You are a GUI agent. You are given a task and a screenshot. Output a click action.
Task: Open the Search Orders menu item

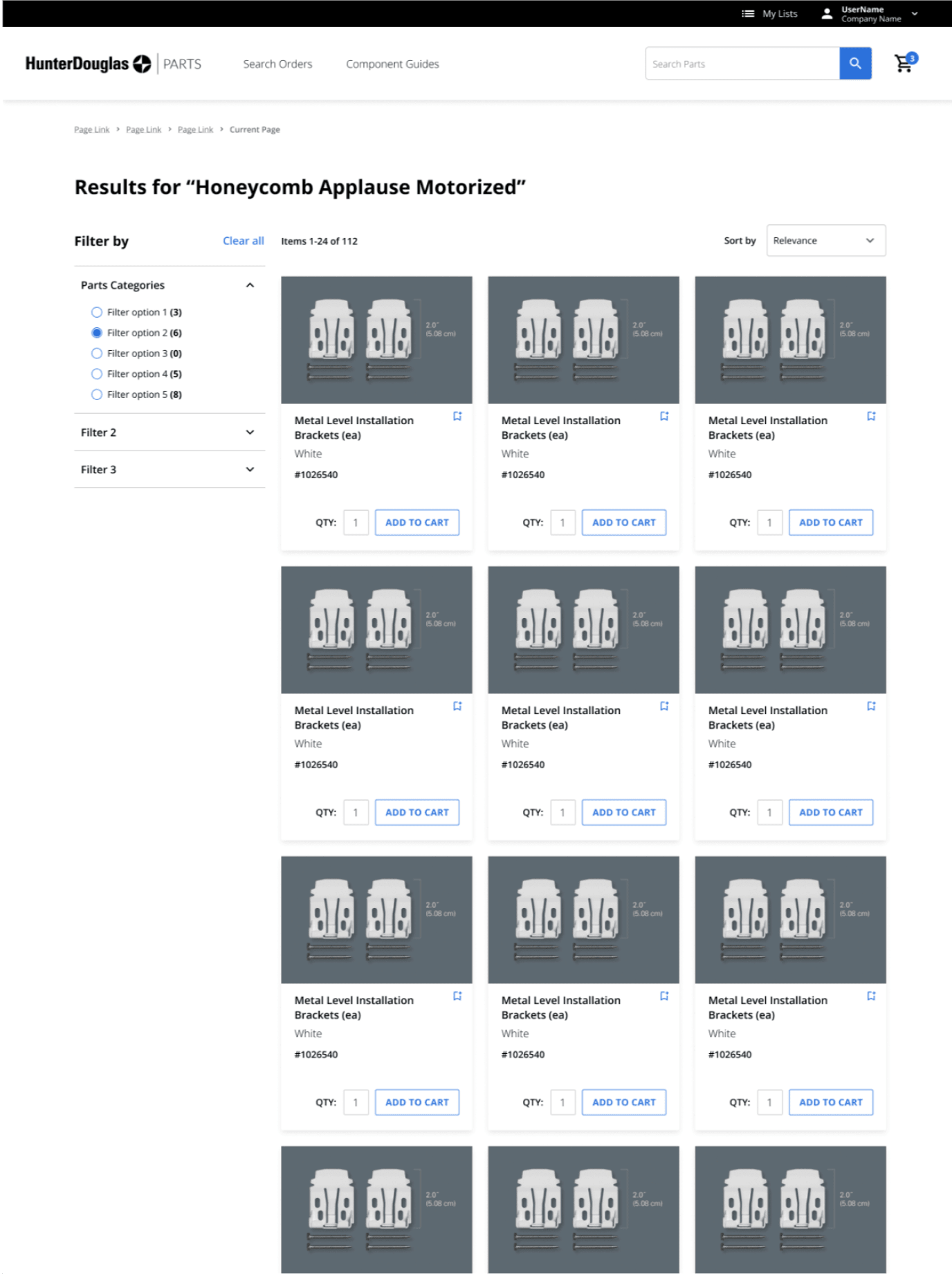(277, 64)
